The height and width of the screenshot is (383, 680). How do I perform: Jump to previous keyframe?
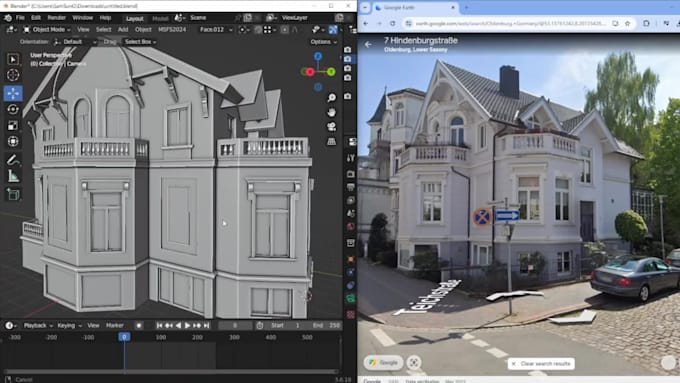169,325
